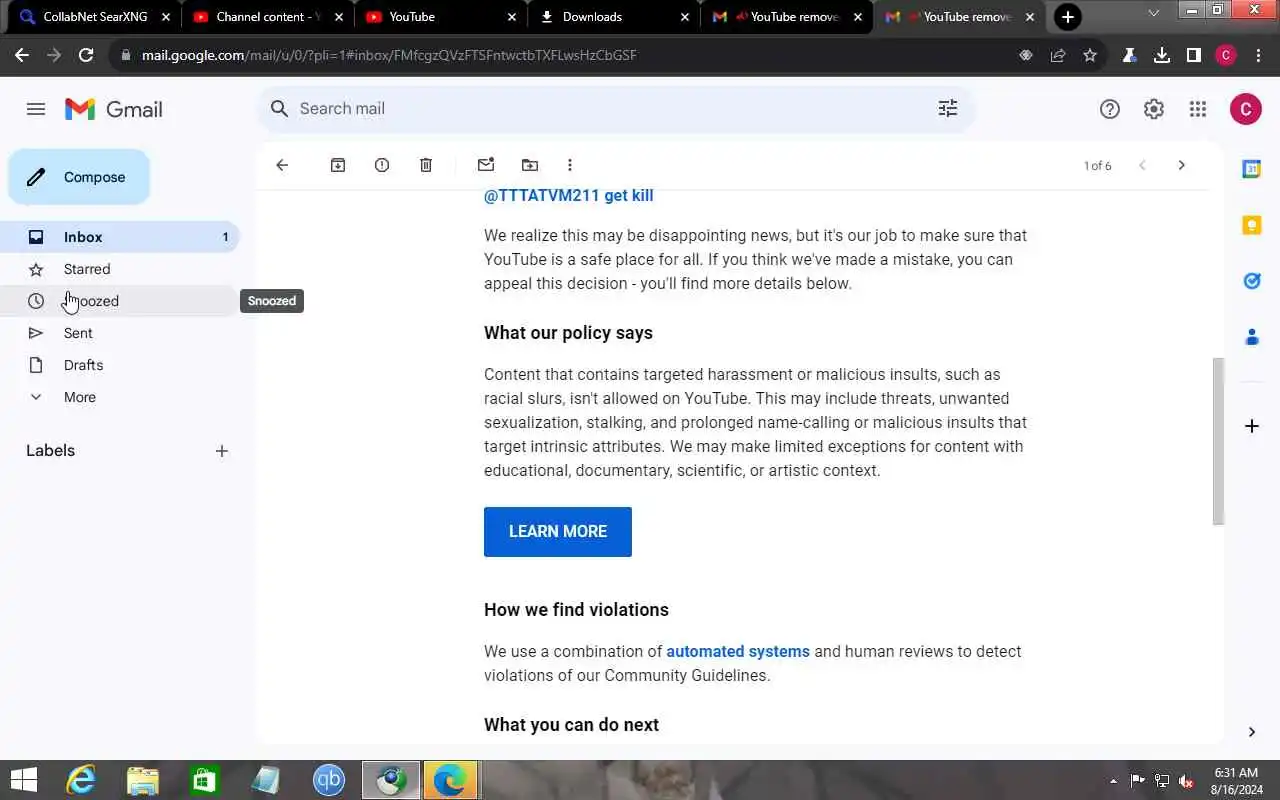This screenshot has height=800, width=1280.
Task: Open Google Keep side panel
Action: (1251, 225)
